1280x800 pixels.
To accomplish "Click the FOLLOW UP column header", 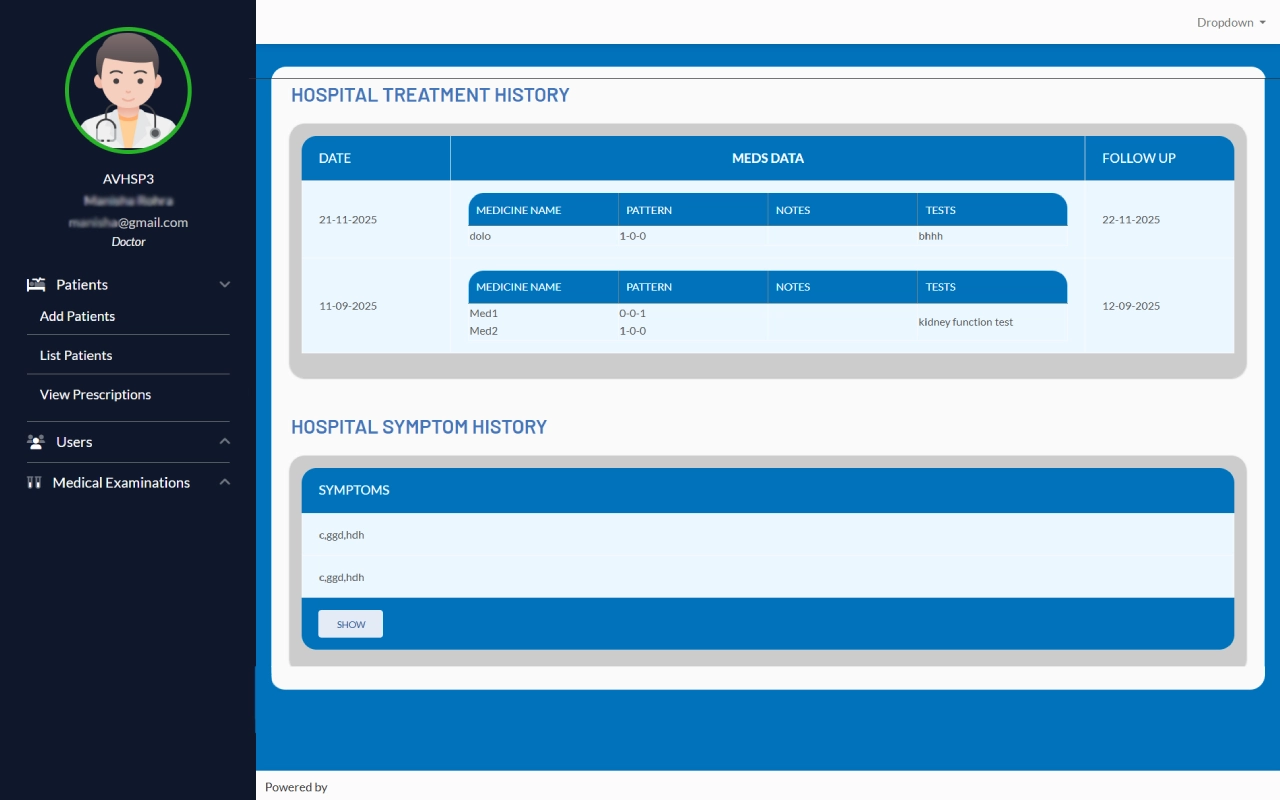I will pyautogui.click(x=1138, y=158).
